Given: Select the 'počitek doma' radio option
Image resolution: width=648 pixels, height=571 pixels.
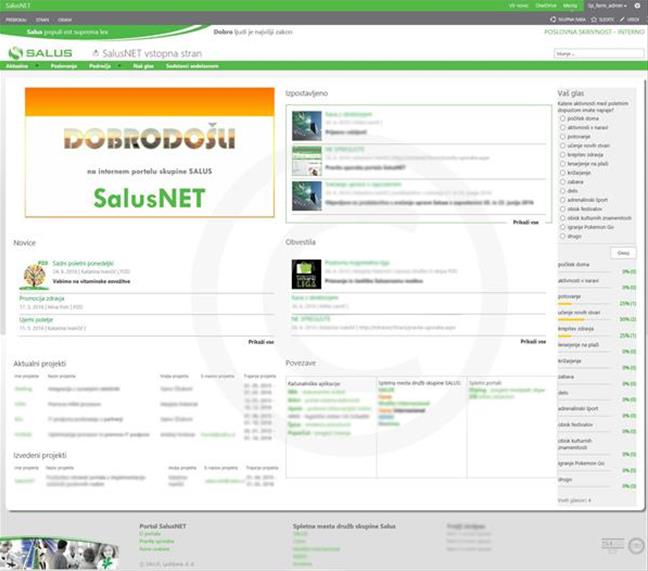Looking at the screenshot, I should point(562,118).
